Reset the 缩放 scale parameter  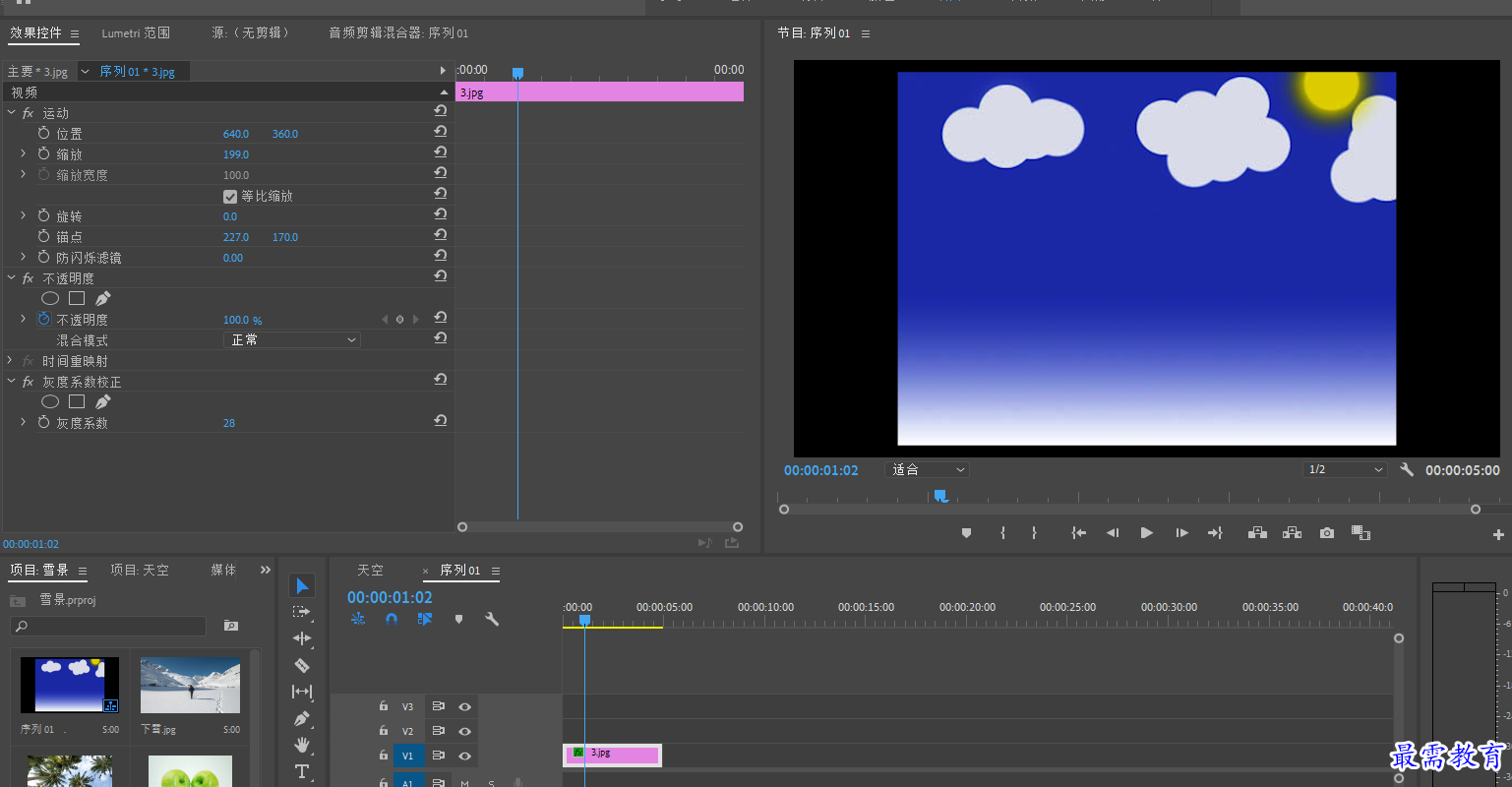(x=441, y=152)
